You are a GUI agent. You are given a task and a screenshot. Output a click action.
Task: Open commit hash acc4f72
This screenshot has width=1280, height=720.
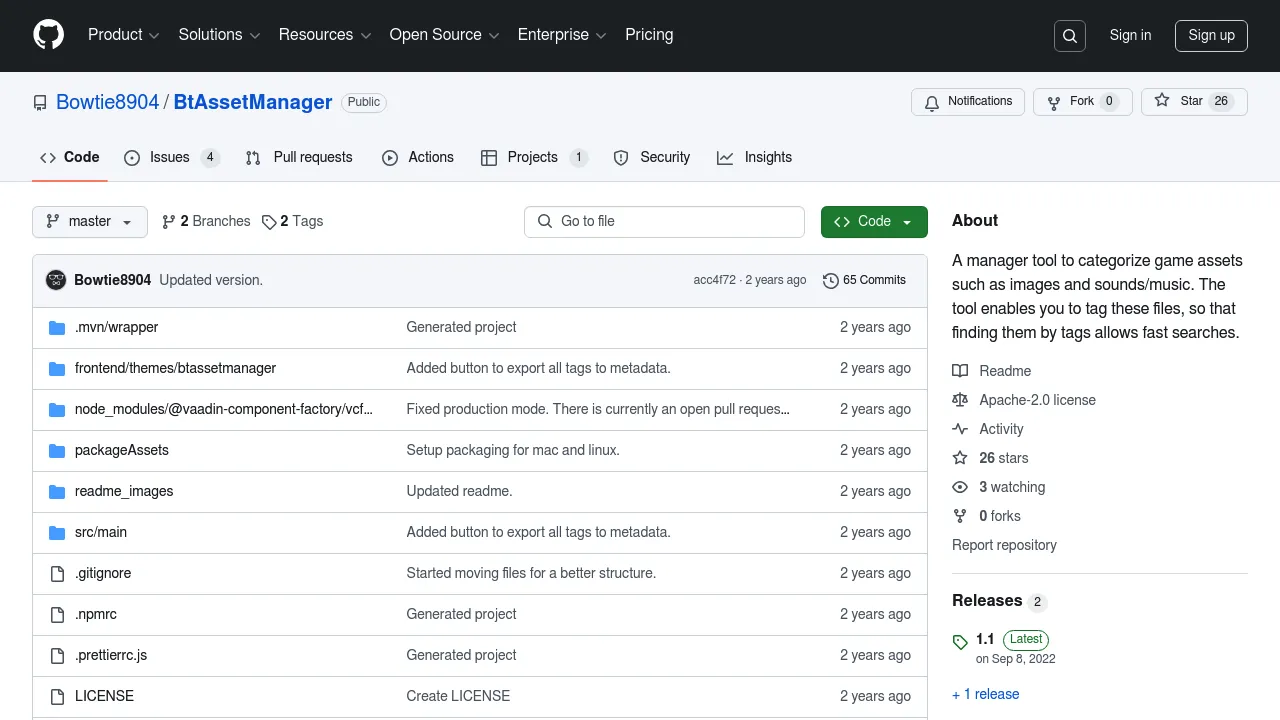pos(714,280)
